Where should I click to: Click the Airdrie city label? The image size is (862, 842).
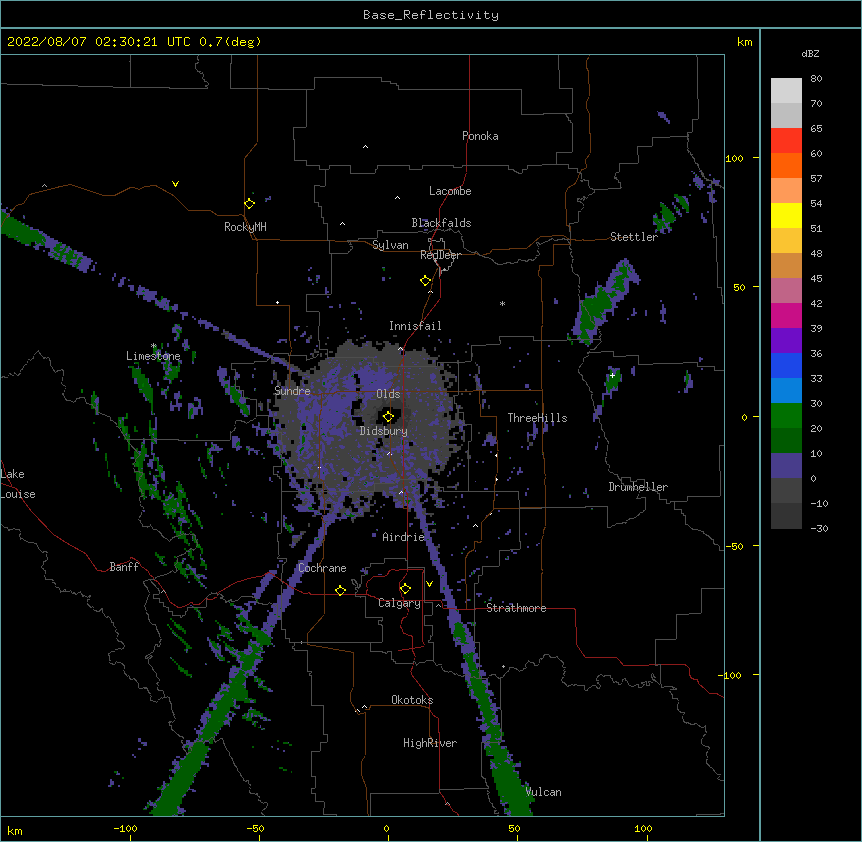coord(404,537)
